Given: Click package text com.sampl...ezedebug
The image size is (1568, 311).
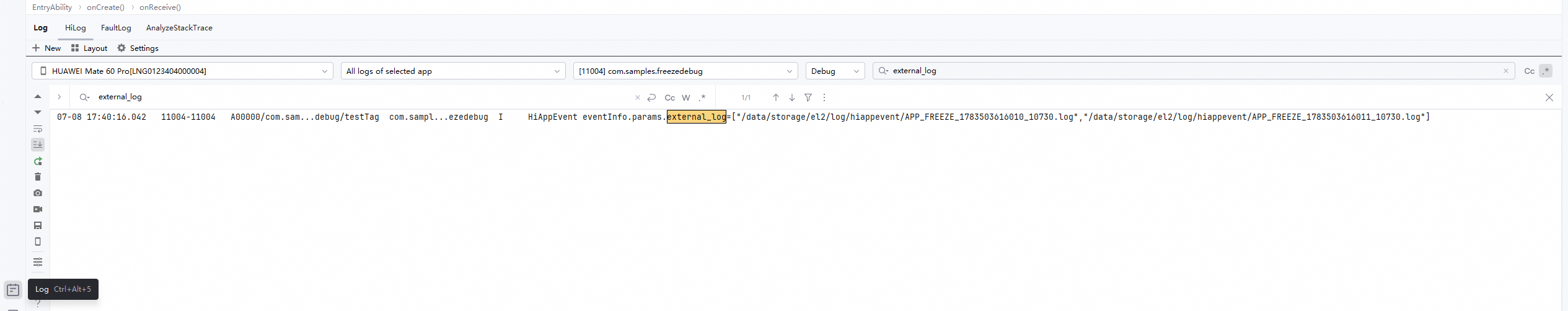Looking at the screenshot, I should click(x=439, y=117).
